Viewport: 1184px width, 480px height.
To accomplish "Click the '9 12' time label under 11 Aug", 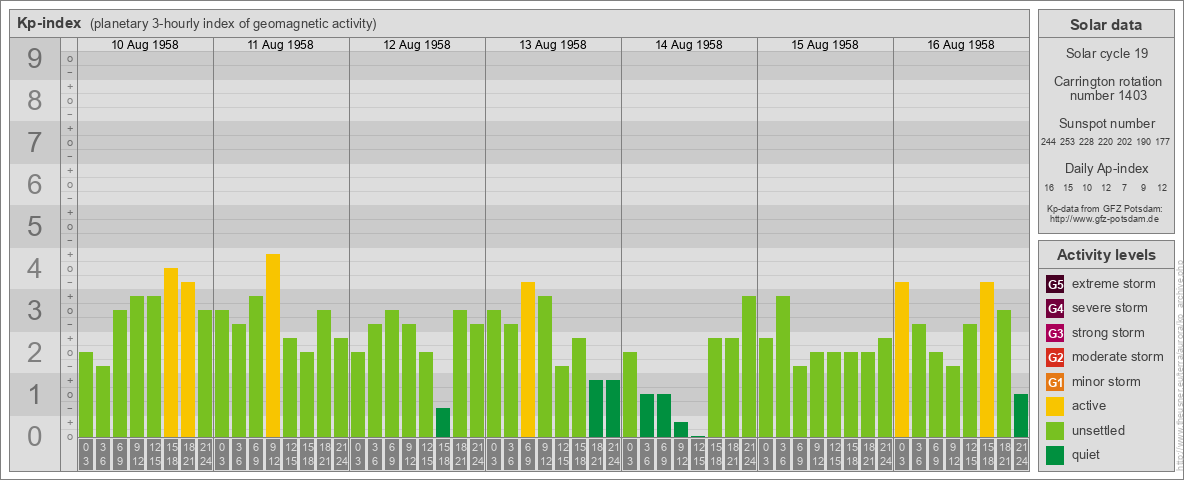I will click(x=273, y=456).
